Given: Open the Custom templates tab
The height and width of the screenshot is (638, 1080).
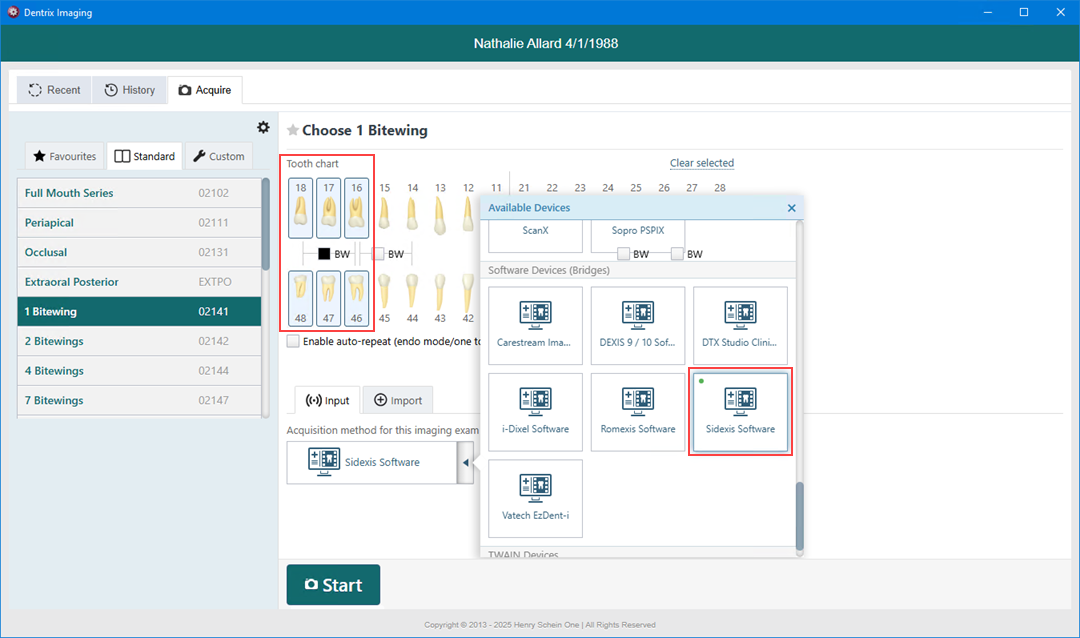Looking at the screenshot, I should click(218, 156).
